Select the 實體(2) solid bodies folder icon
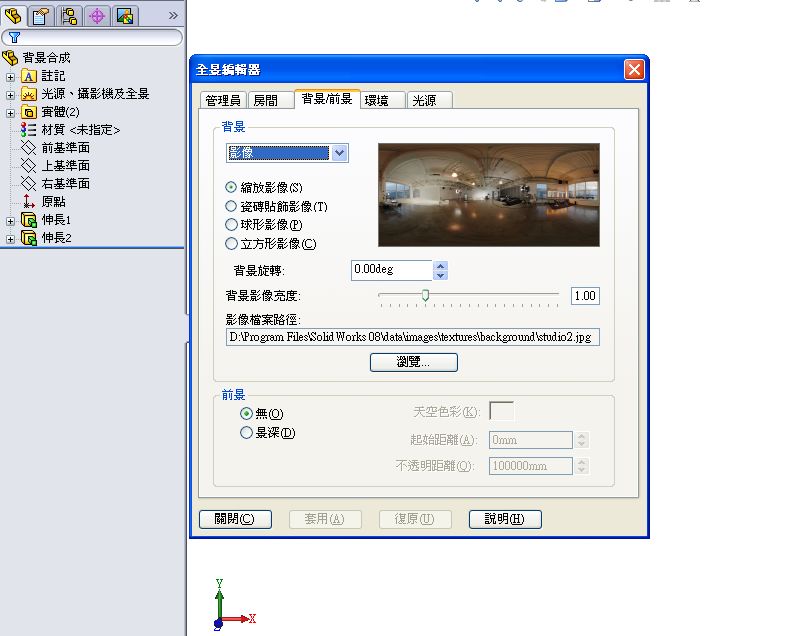The height and width of the screenshot is (636, 788). 29,112
